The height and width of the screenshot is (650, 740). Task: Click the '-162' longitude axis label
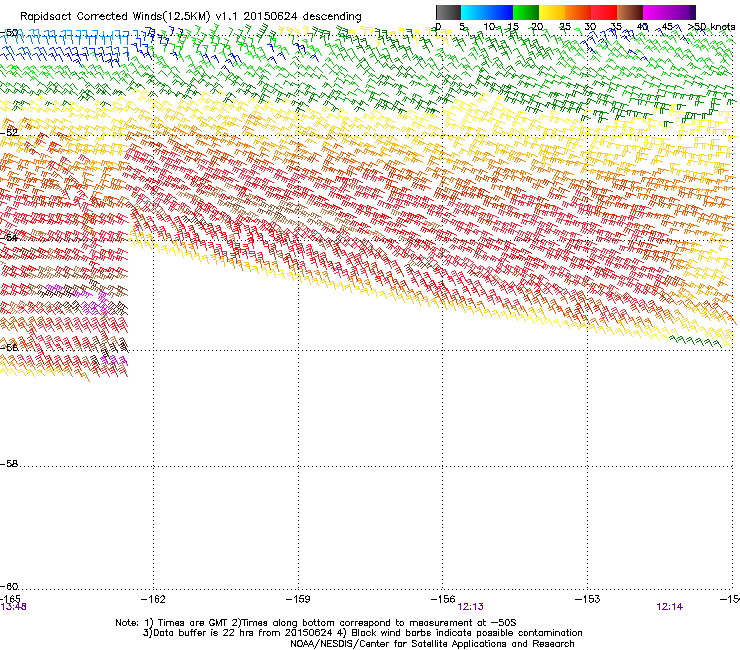pos(154,599)
